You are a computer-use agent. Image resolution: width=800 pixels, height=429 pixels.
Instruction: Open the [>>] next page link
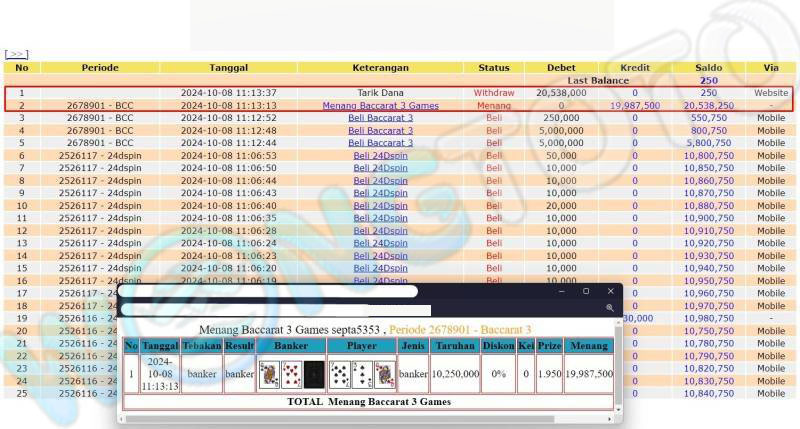click(16, 54)
